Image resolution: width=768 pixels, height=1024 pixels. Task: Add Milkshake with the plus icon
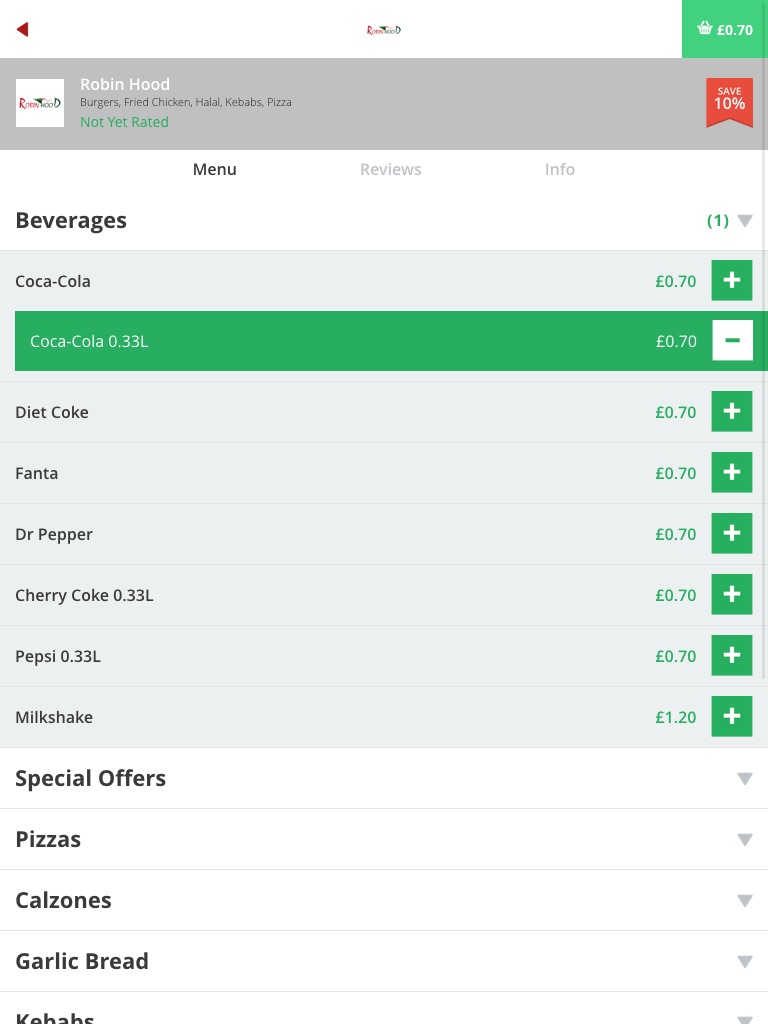click(x=731, y=717)
